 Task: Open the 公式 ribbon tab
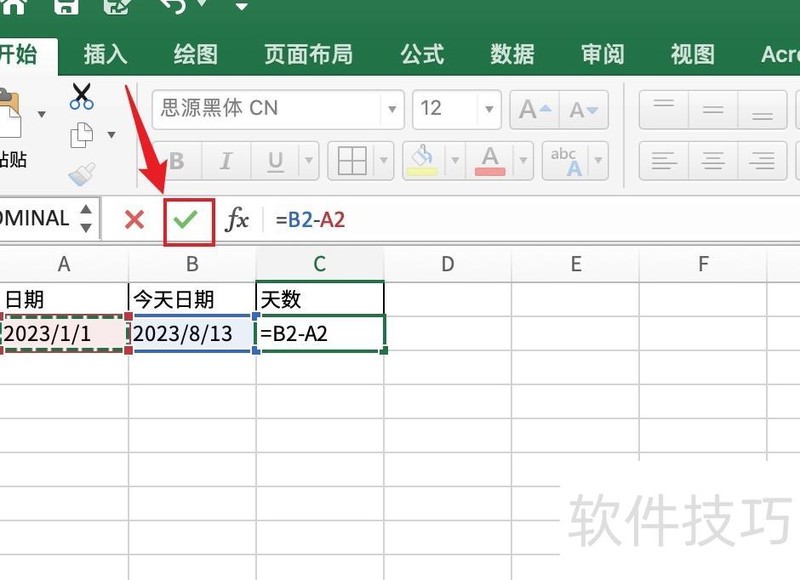[421, 55]
